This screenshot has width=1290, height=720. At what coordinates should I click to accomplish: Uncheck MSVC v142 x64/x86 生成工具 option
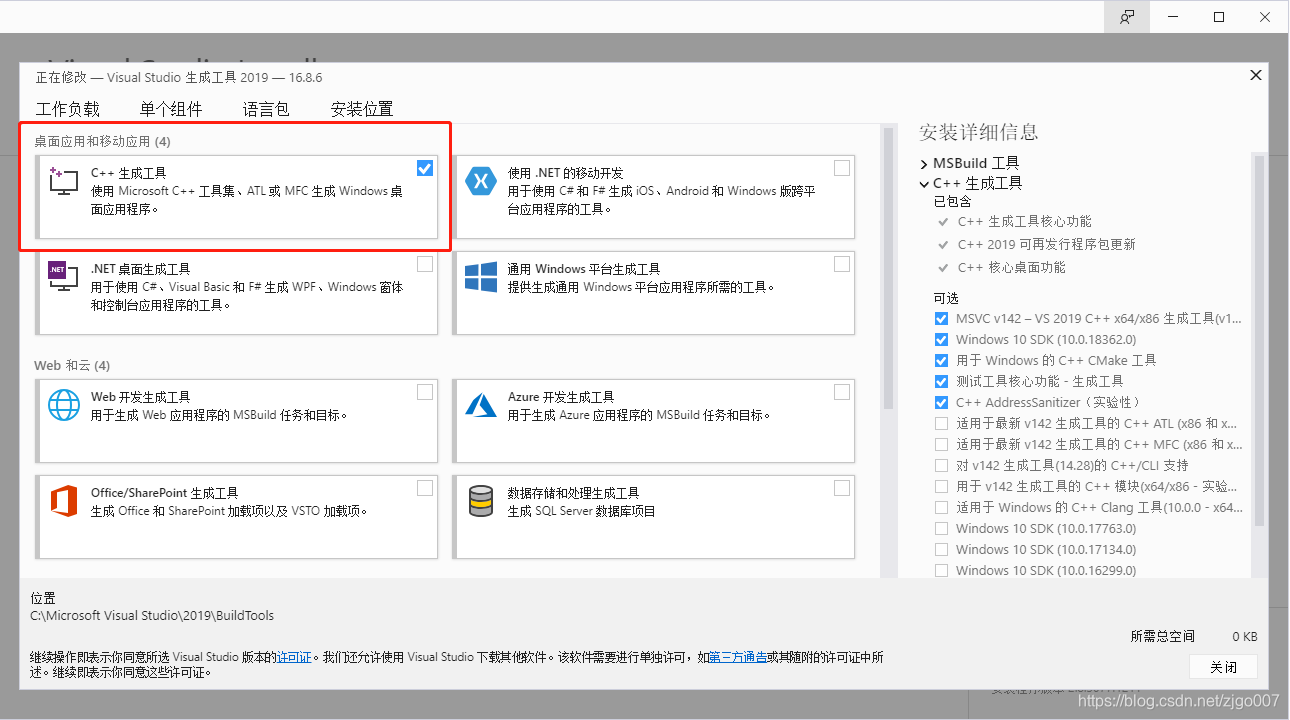click(x=941, y=318)
